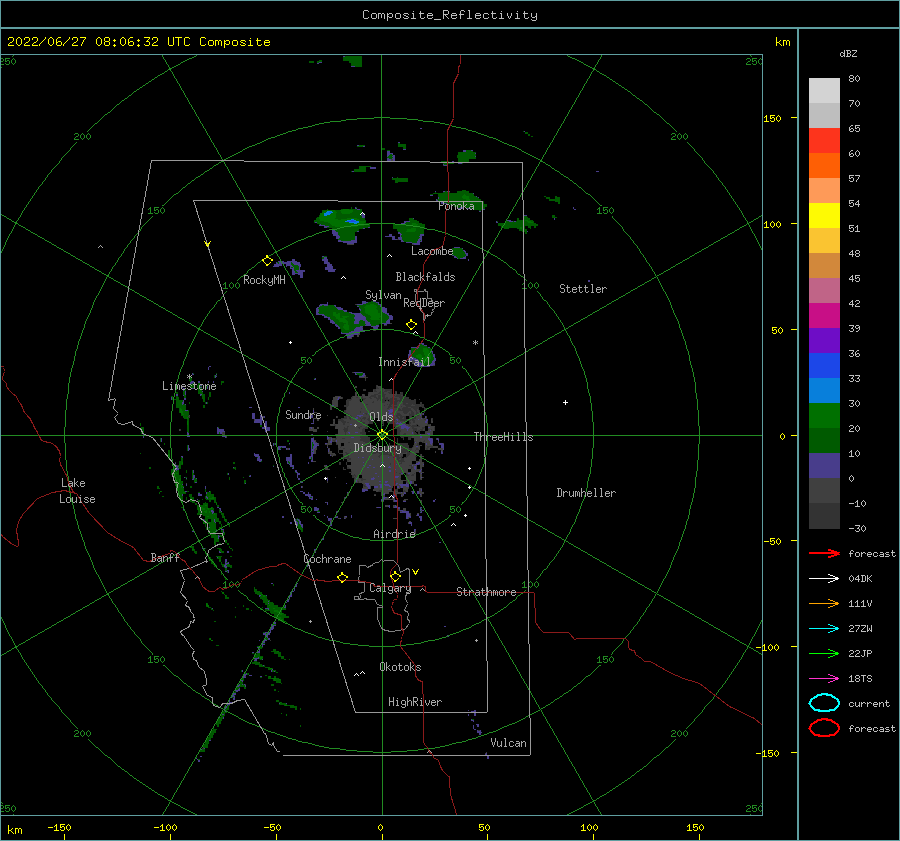900x841 pixels.
Task: Click the RockyMH label
Action: coord(264,280)
